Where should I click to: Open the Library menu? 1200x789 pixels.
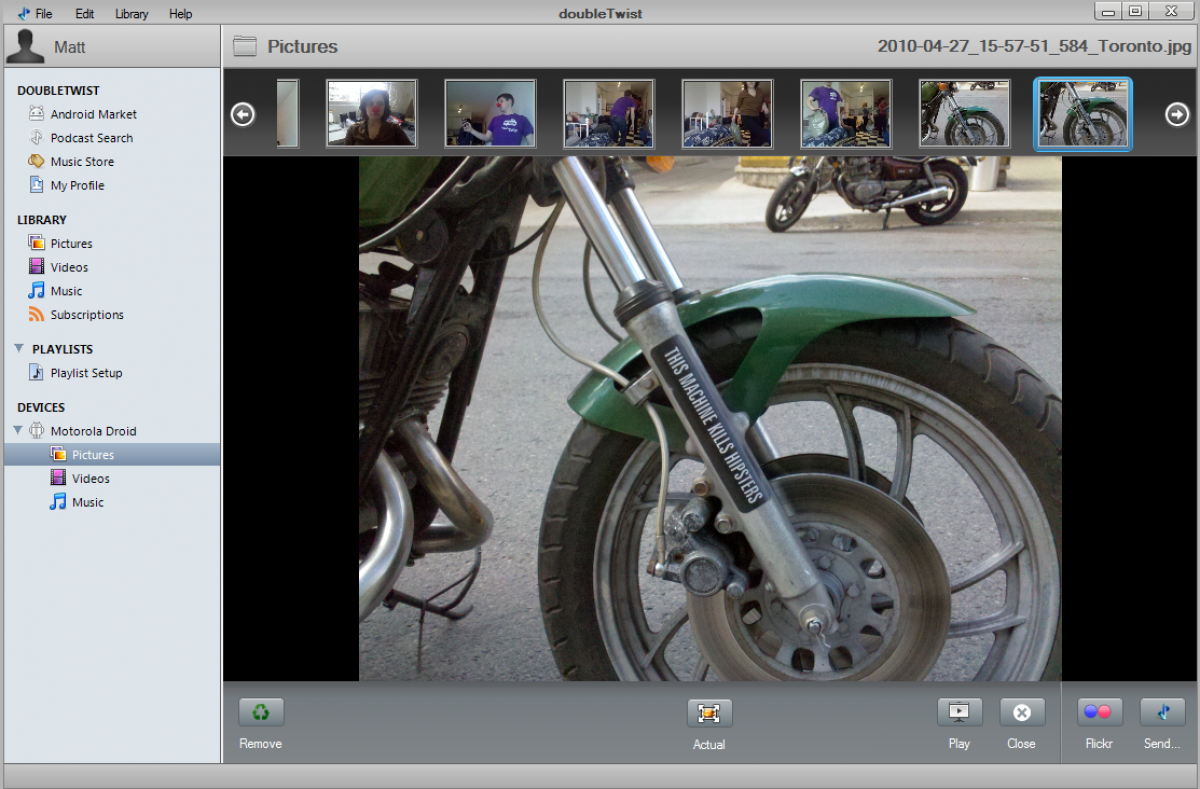pyautogui.click(x=131, y=14)
